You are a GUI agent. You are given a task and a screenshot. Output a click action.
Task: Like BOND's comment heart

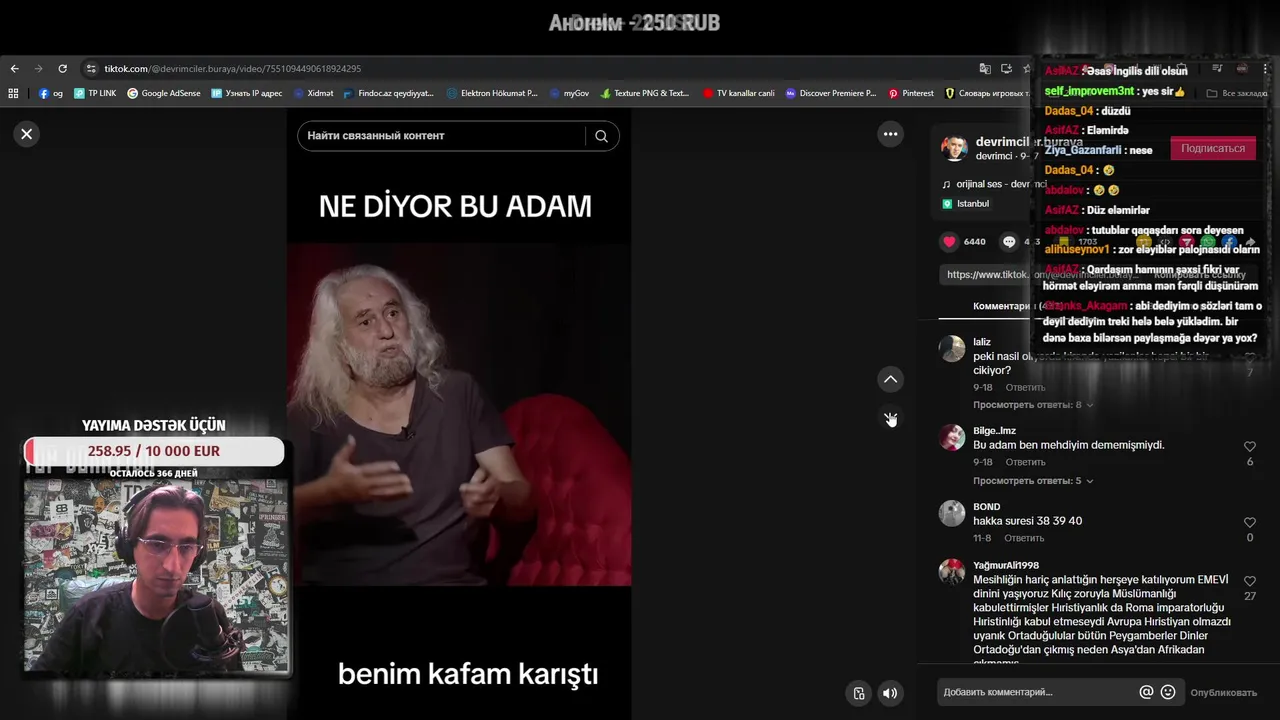(1250, 523)
